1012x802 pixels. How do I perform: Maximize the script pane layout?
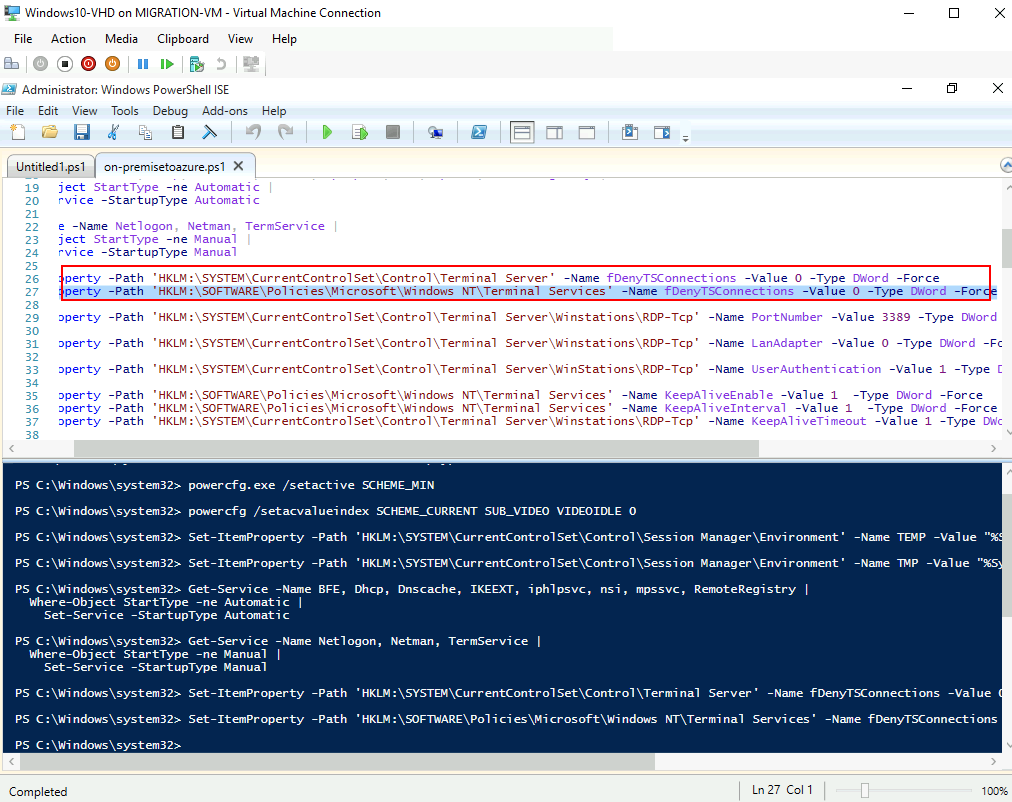(x=587, y=133)
